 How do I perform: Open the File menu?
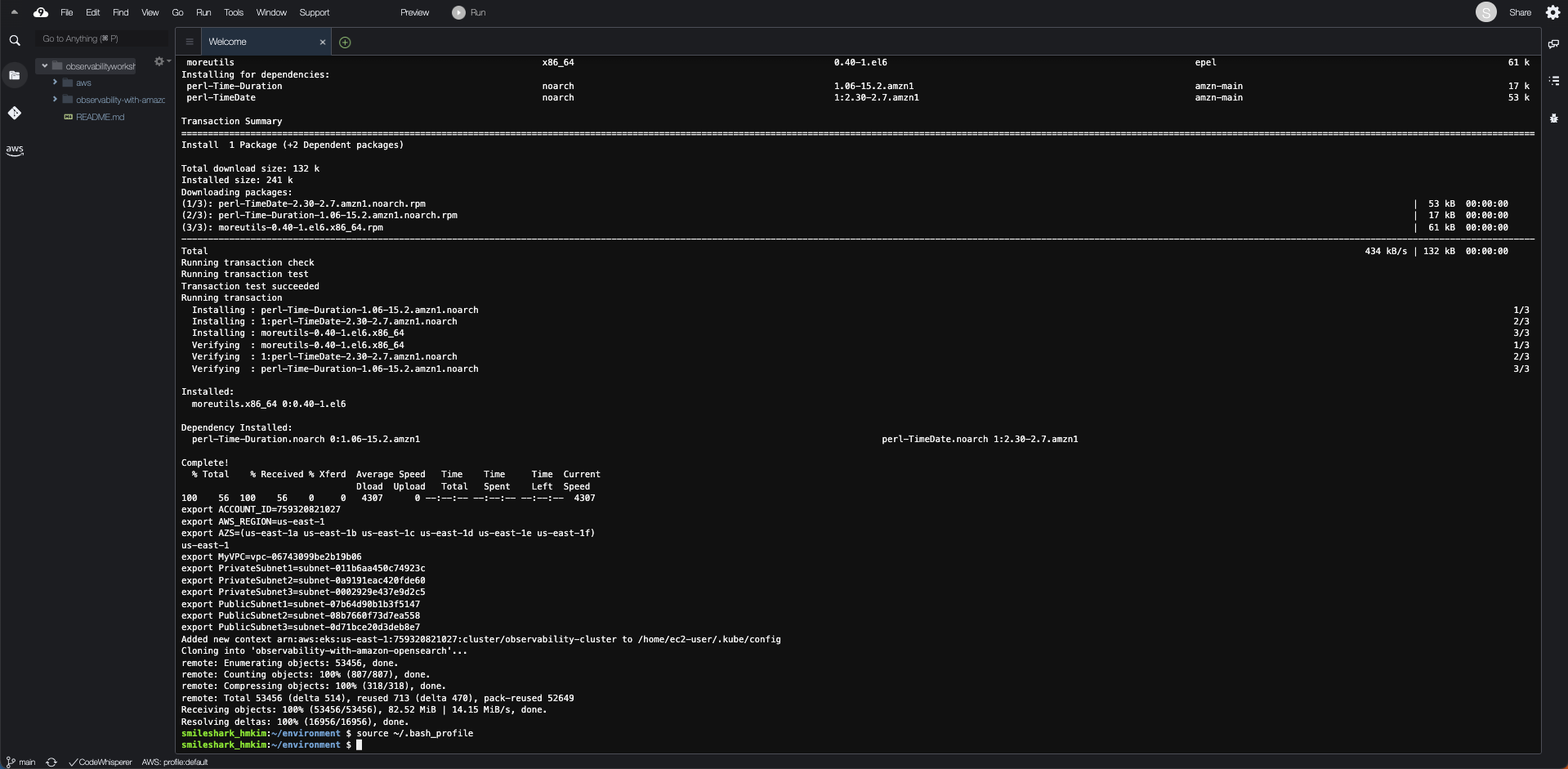[x=67, y=12]
